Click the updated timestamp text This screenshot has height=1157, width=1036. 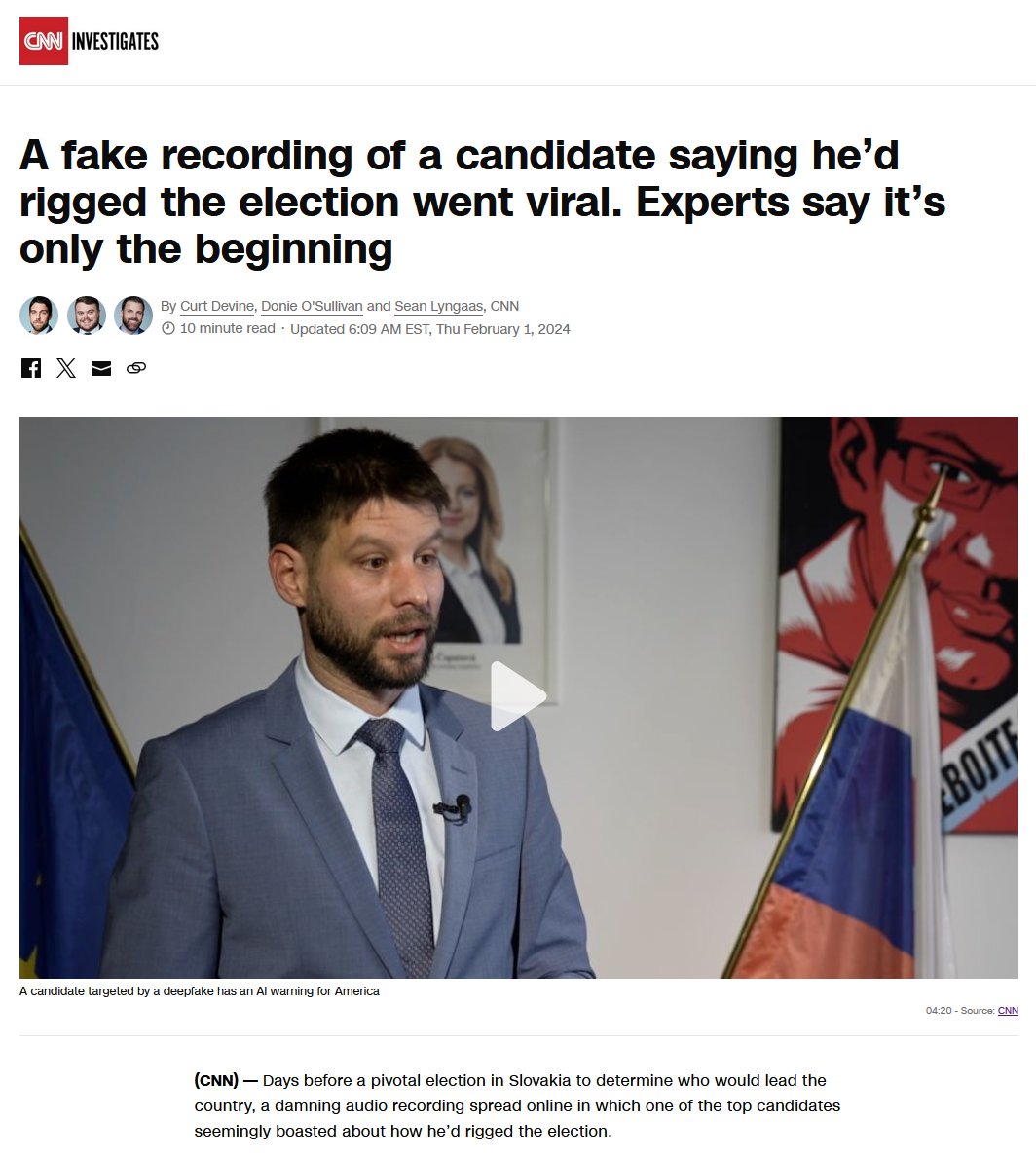click(429, 329)
